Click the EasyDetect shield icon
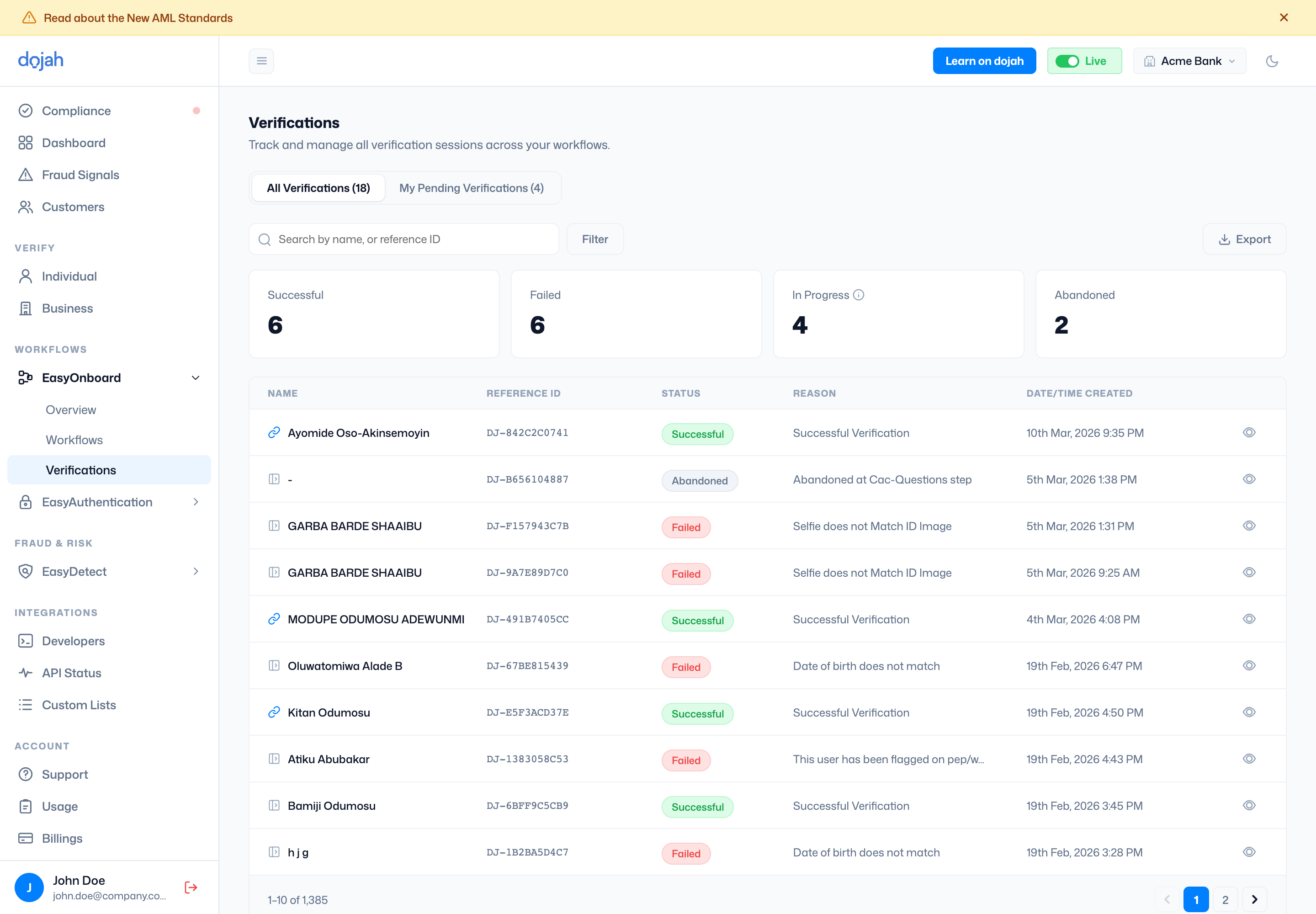 tap(25, 572)
